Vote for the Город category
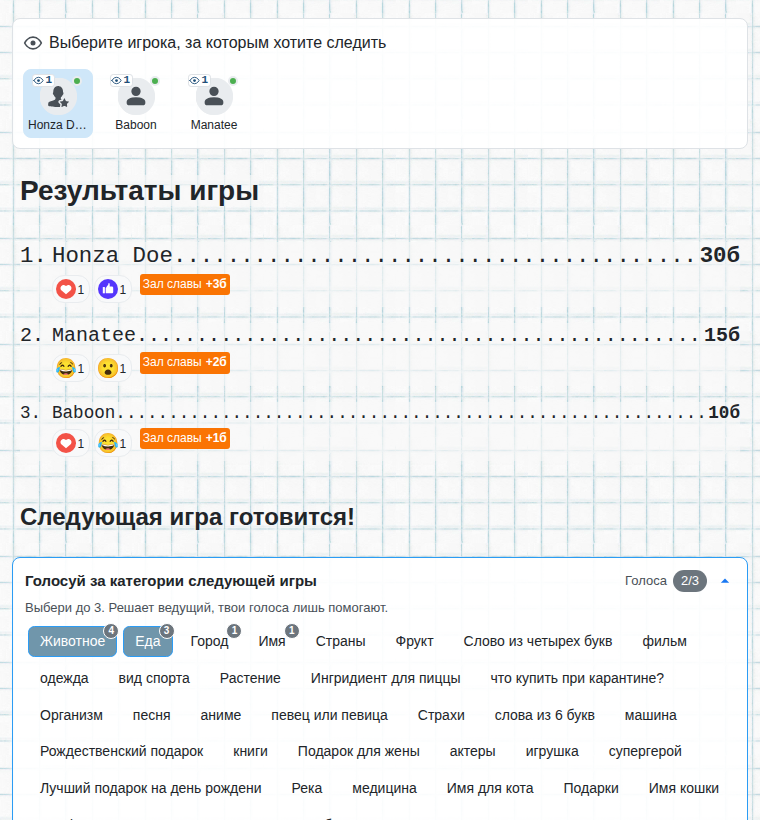The image size is (760, 820). pos(209,641)
